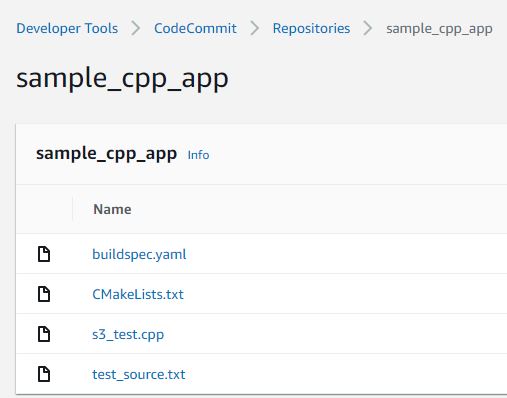This screenshot has height=398, width=507.
Task: Sort by the Name column header
Action: click(x=112, y=209)
